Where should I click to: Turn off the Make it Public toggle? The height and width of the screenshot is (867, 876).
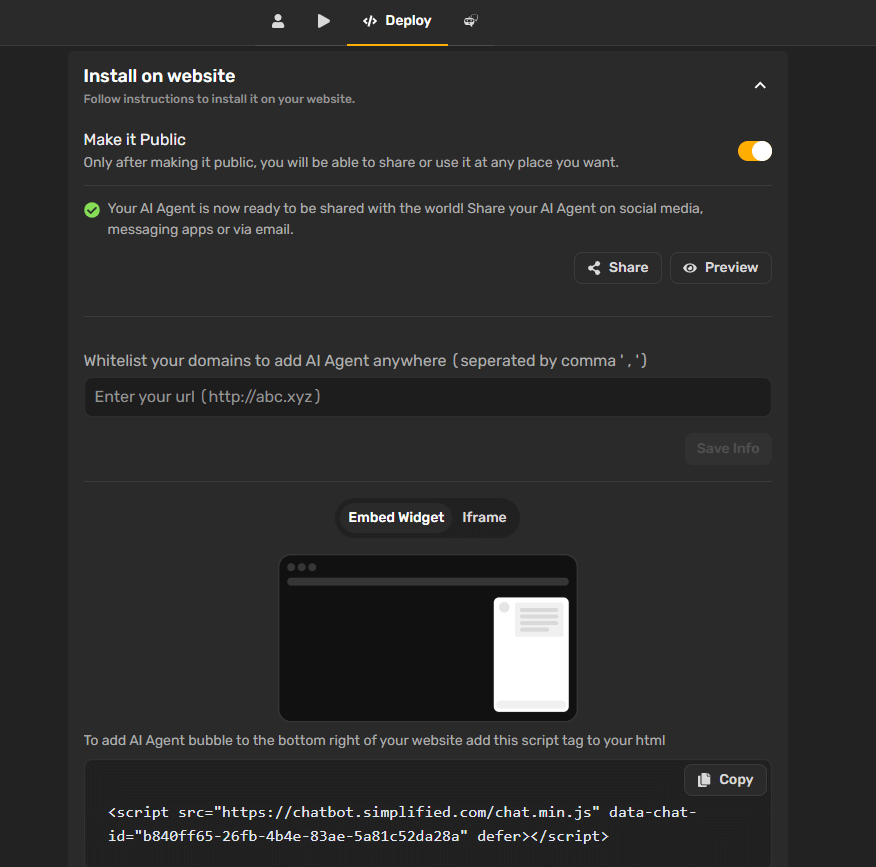[755, 151]
